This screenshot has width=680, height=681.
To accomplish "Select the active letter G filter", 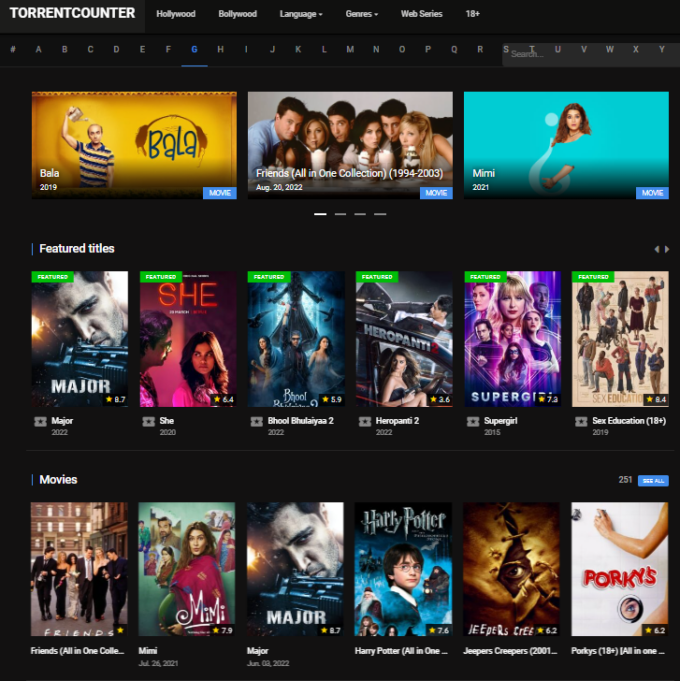I will tap(194, 49).
